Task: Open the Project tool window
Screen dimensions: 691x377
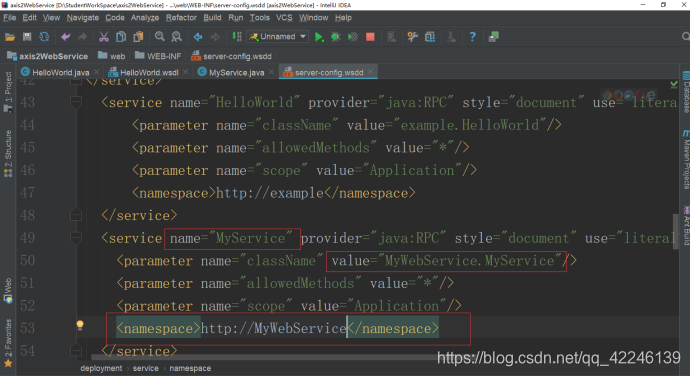Action: pos(8,92)
